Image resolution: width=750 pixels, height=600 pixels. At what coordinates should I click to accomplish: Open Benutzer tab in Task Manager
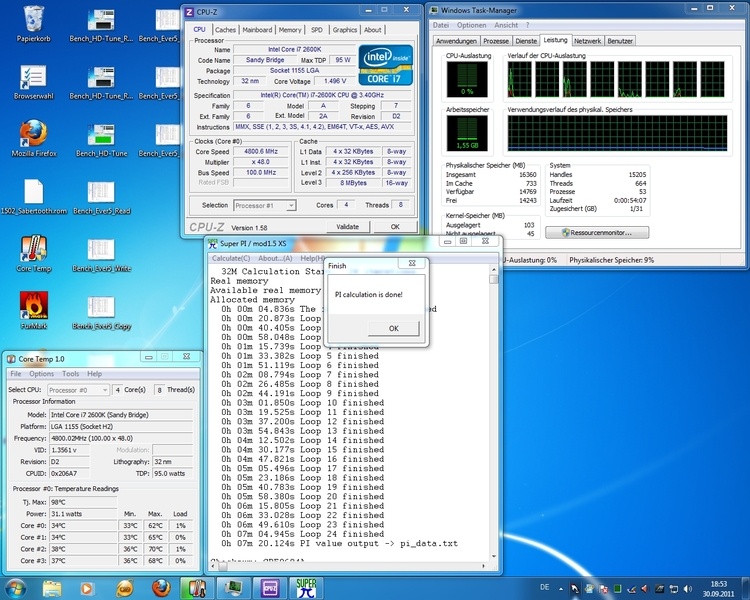pyautogui.click(x=620, y=41)
